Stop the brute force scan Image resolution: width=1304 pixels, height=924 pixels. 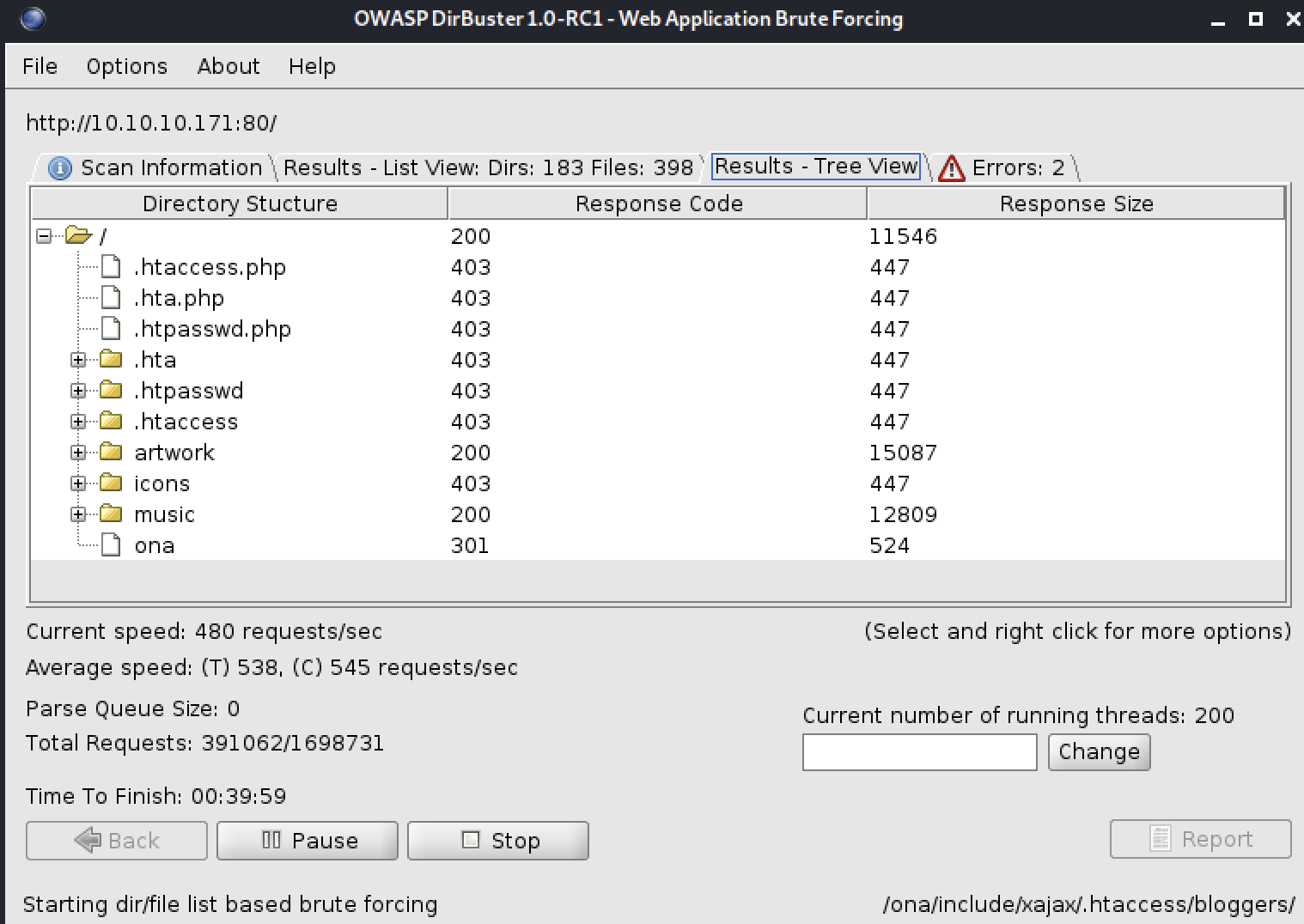click(x=498, y=840)
